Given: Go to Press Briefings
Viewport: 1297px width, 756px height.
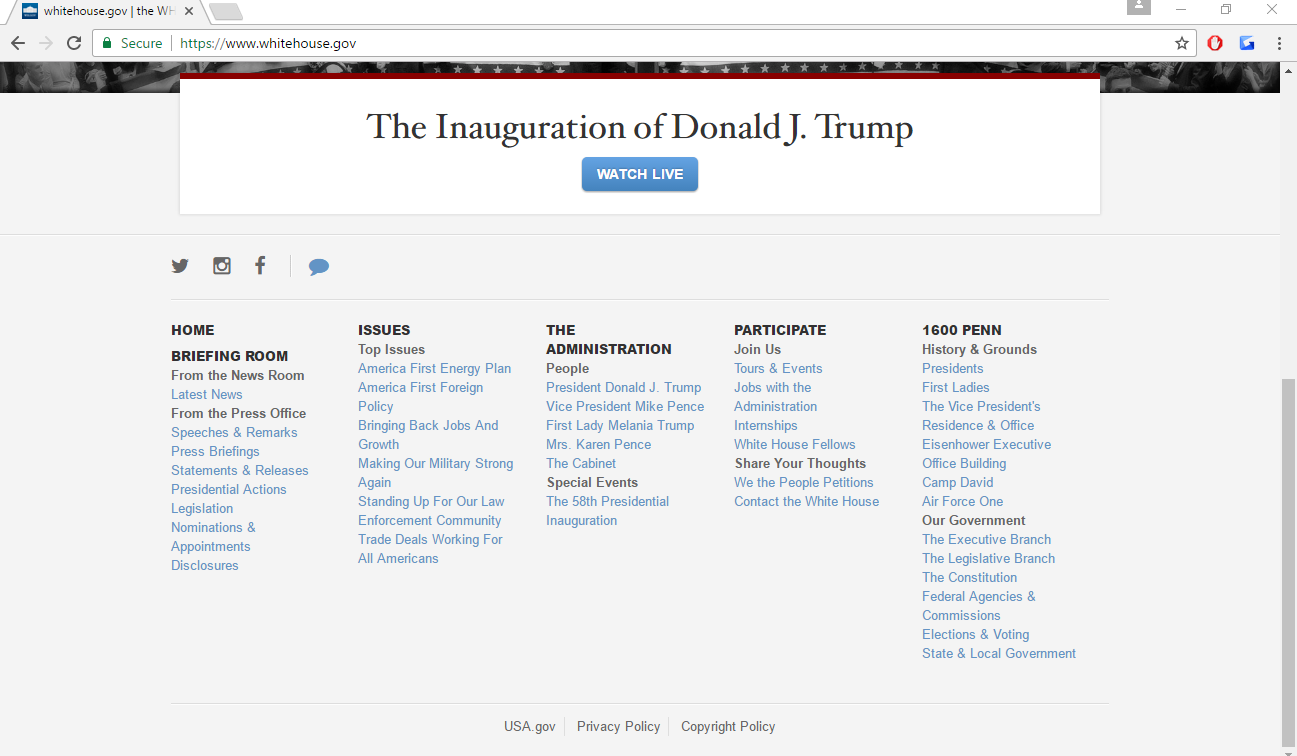Looking at the screenshot, I should 215,451.
